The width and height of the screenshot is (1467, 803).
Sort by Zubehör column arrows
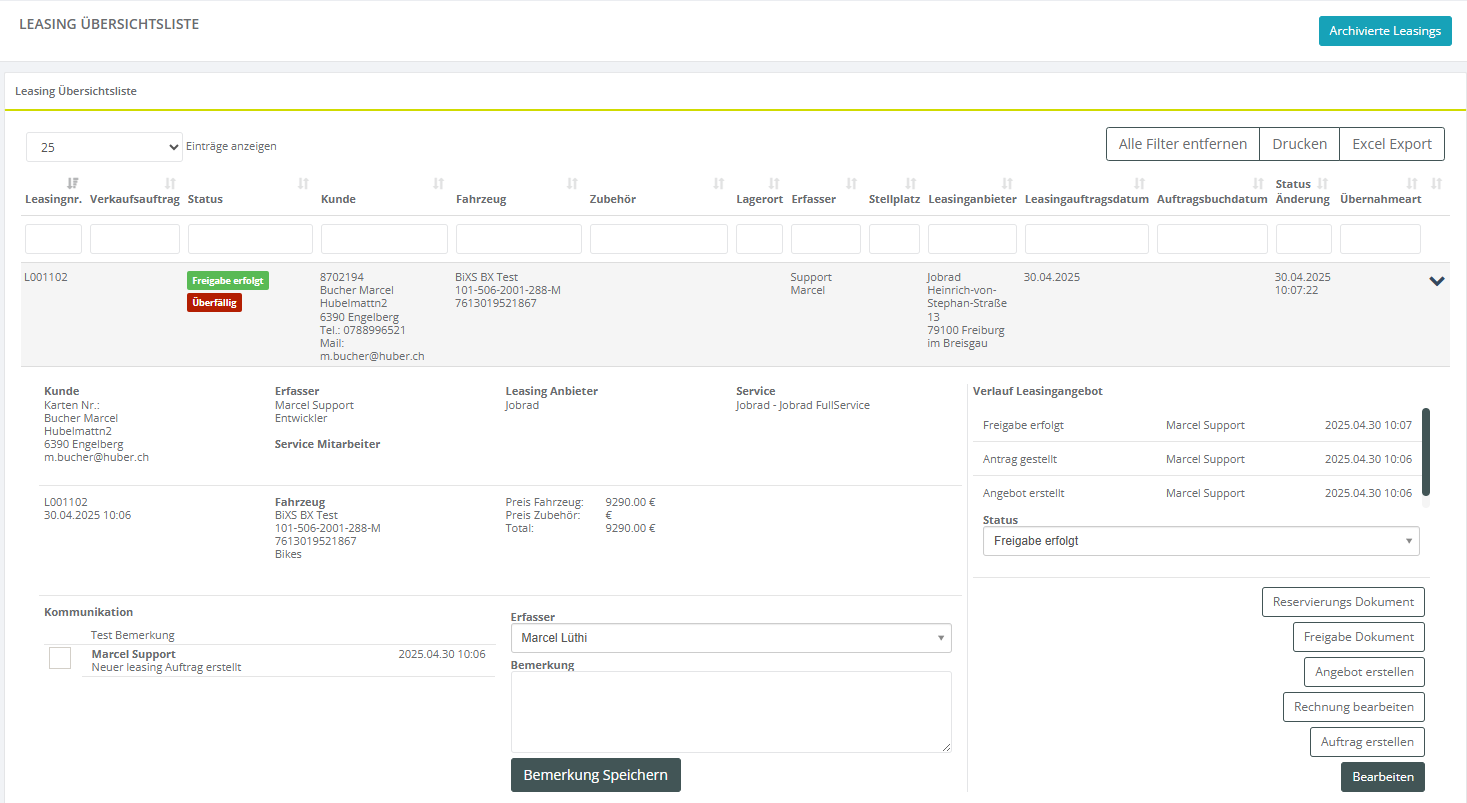tap(718, 184)
